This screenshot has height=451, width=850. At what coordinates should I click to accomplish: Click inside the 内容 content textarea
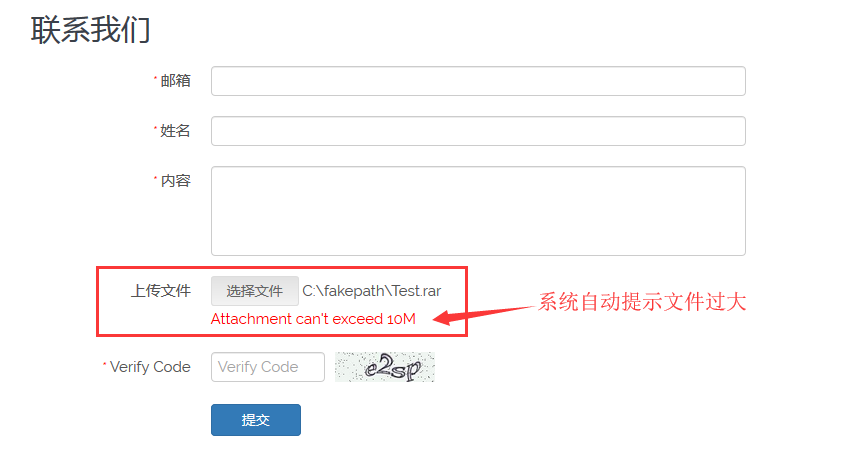click(x=478, y=211)
